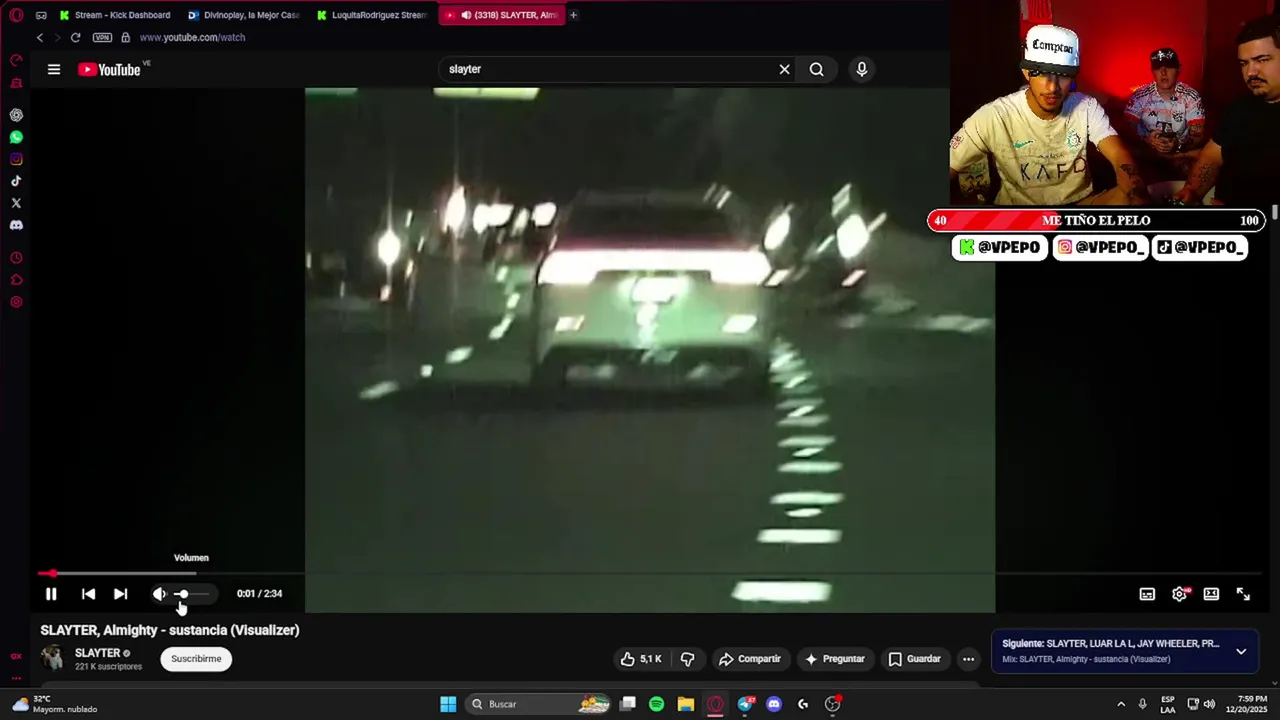The width and height of the screenshot is (1280, 720).
Task: Open the ChatGPT sidebar icon
Action: pos(16,115)
